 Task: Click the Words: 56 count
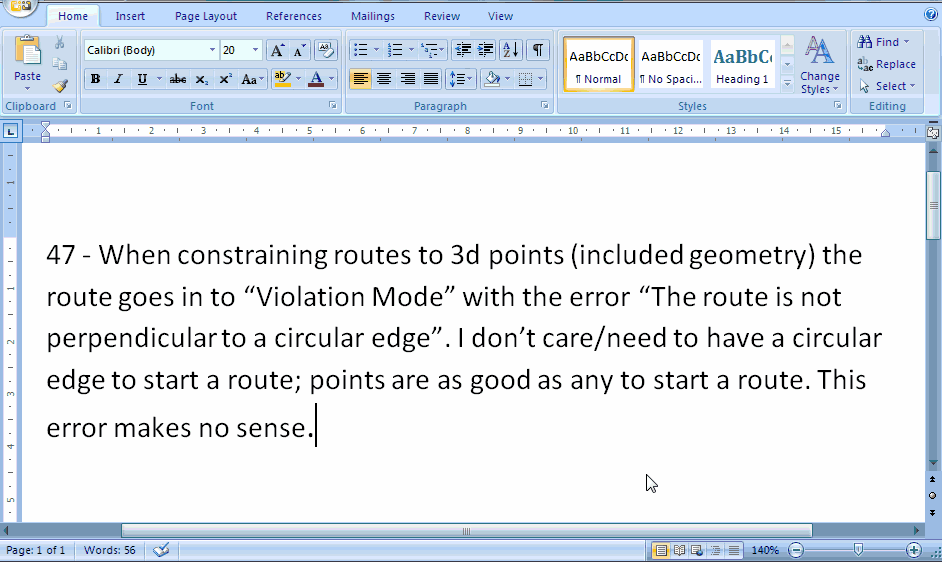[109, 550]
